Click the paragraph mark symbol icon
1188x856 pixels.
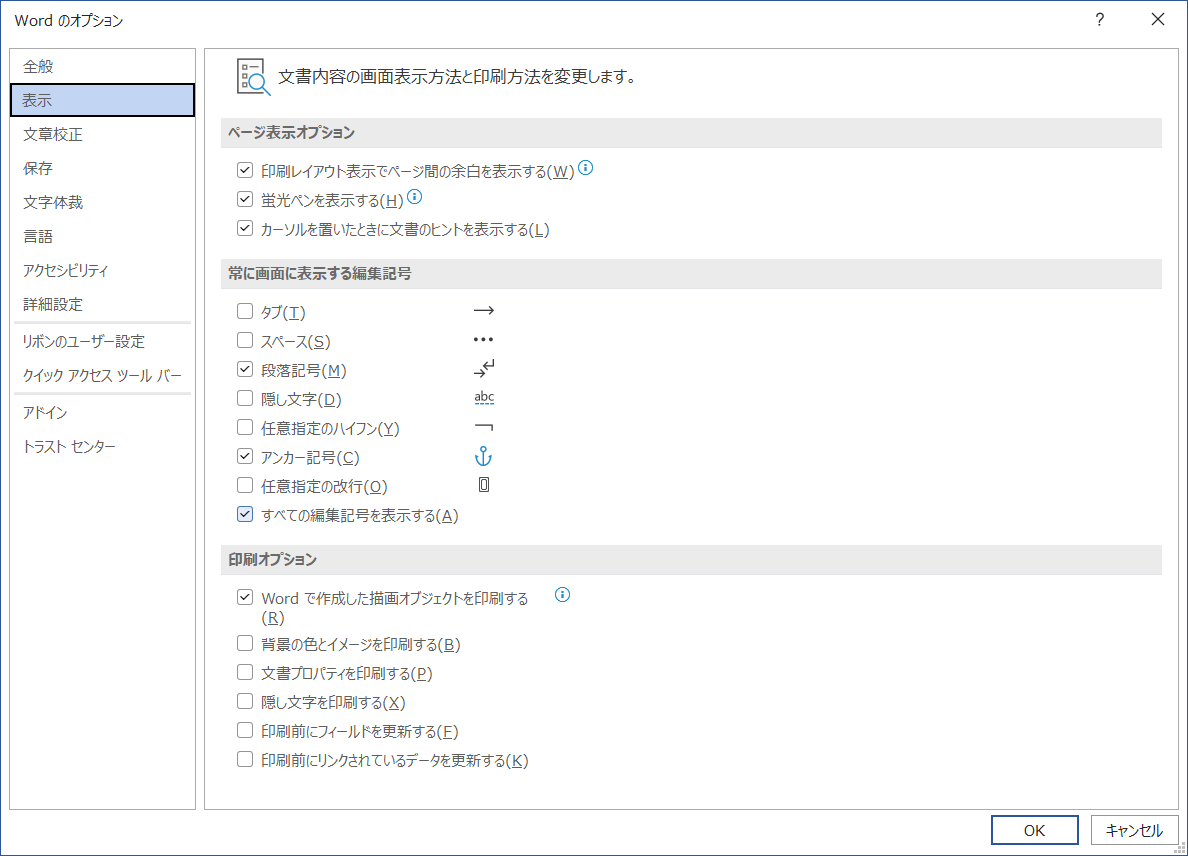483,369
